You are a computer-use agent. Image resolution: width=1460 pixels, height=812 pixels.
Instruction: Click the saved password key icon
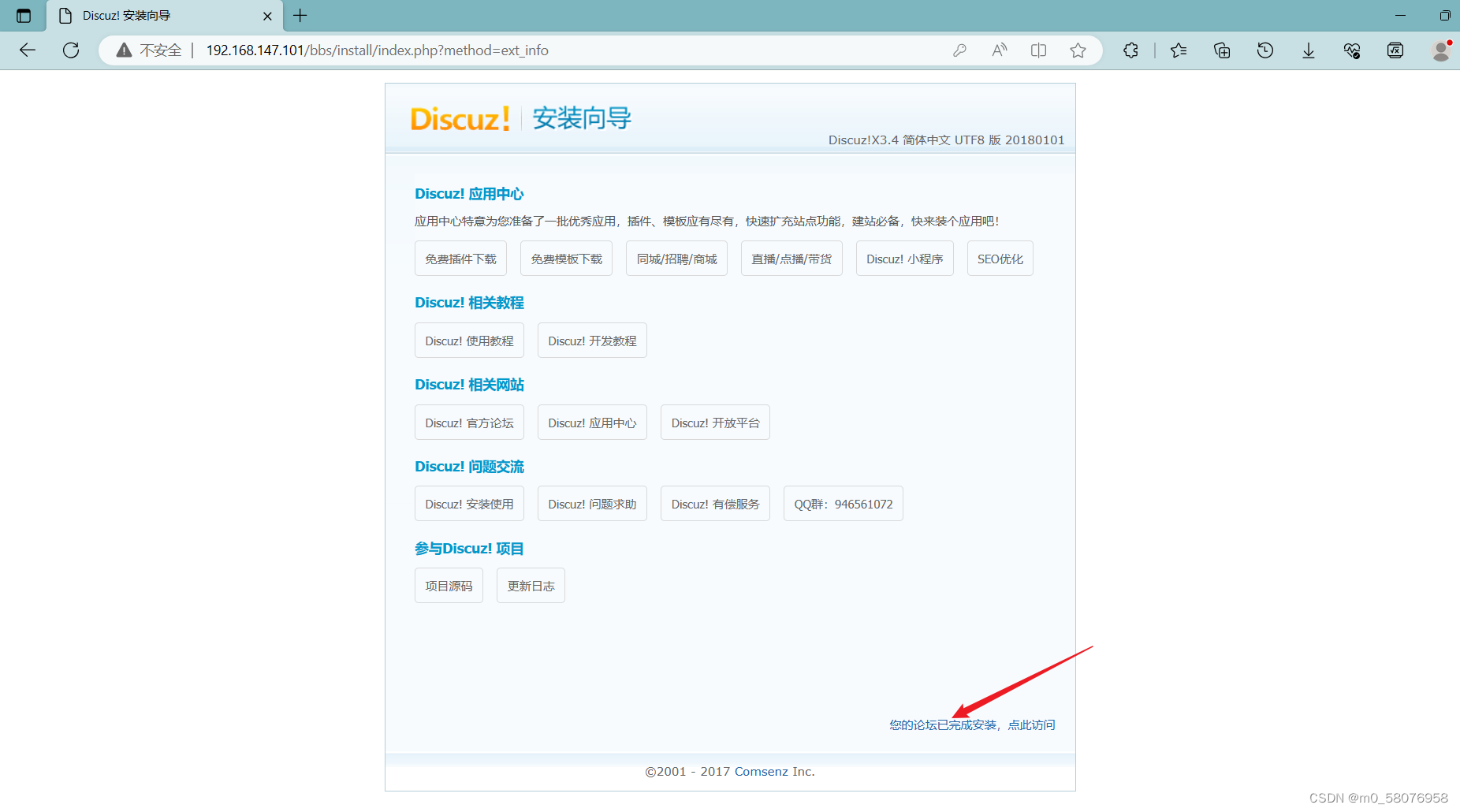959,50
